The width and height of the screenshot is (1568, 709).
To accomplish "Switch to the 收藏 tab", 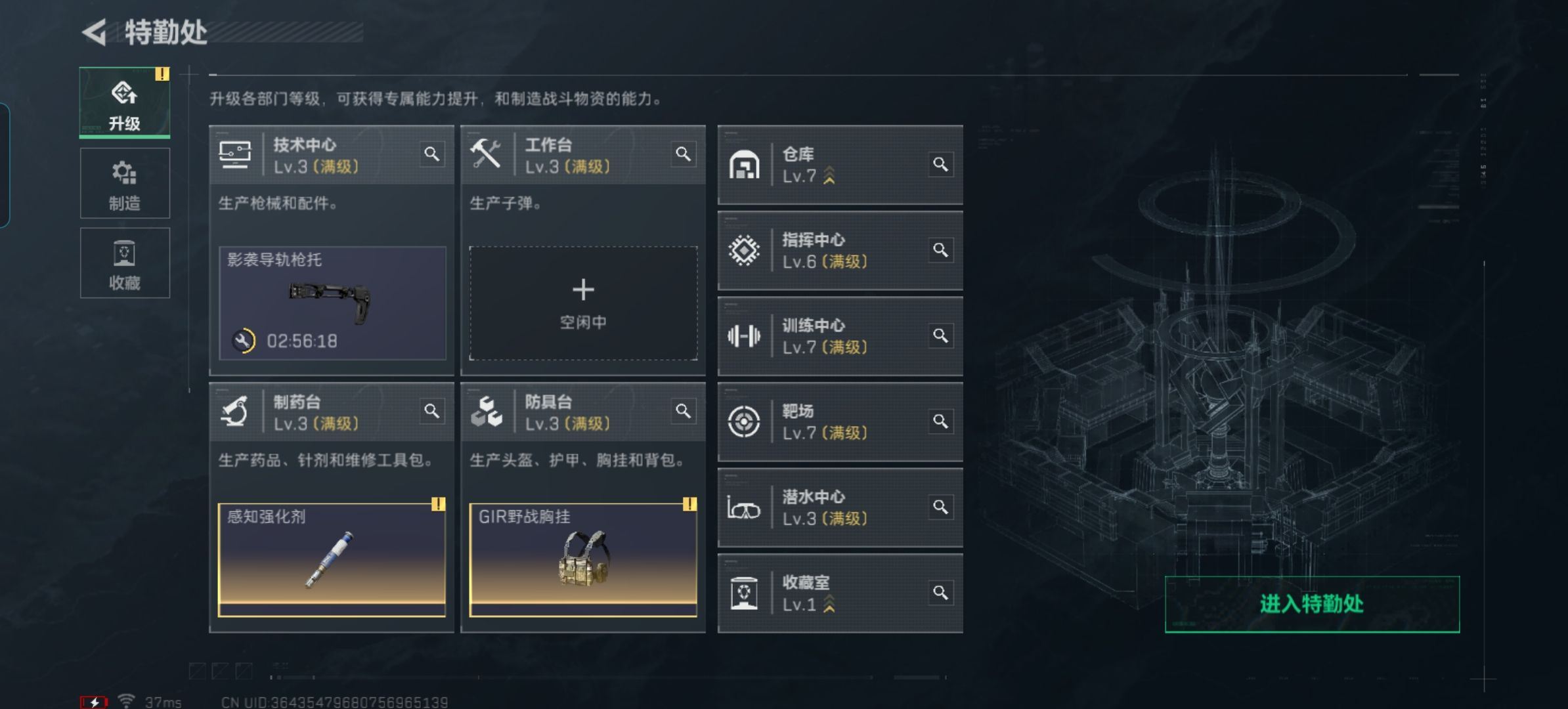I will pyautogui.click(x=125, y=263).
